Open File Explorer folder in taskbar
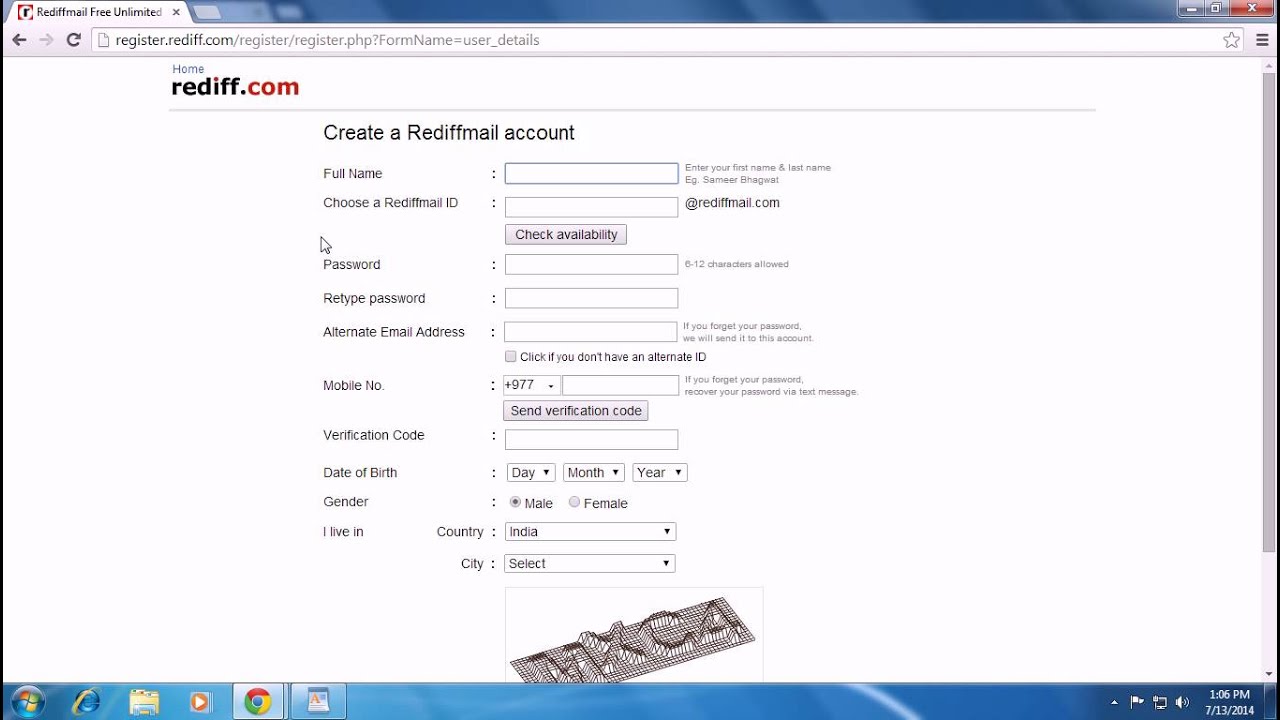The image size is (1280, 720). tap(144, 701)
